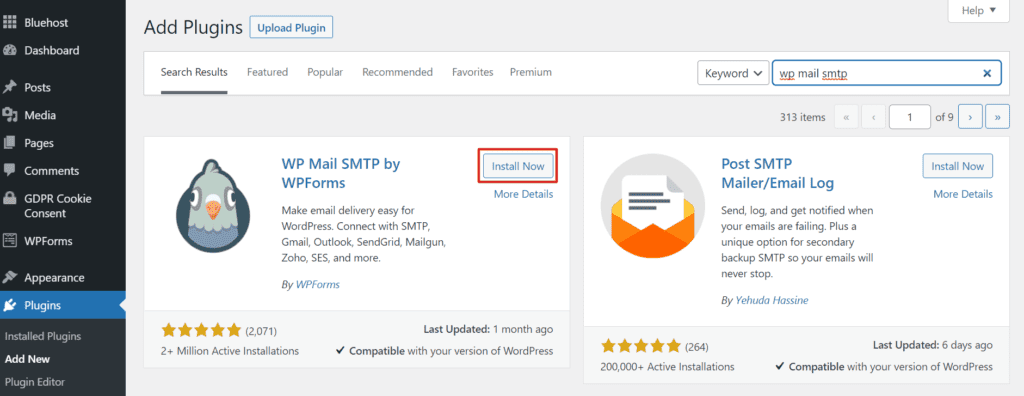
Task: Open the WPForms author link
Action: click(x=318, y=285)
